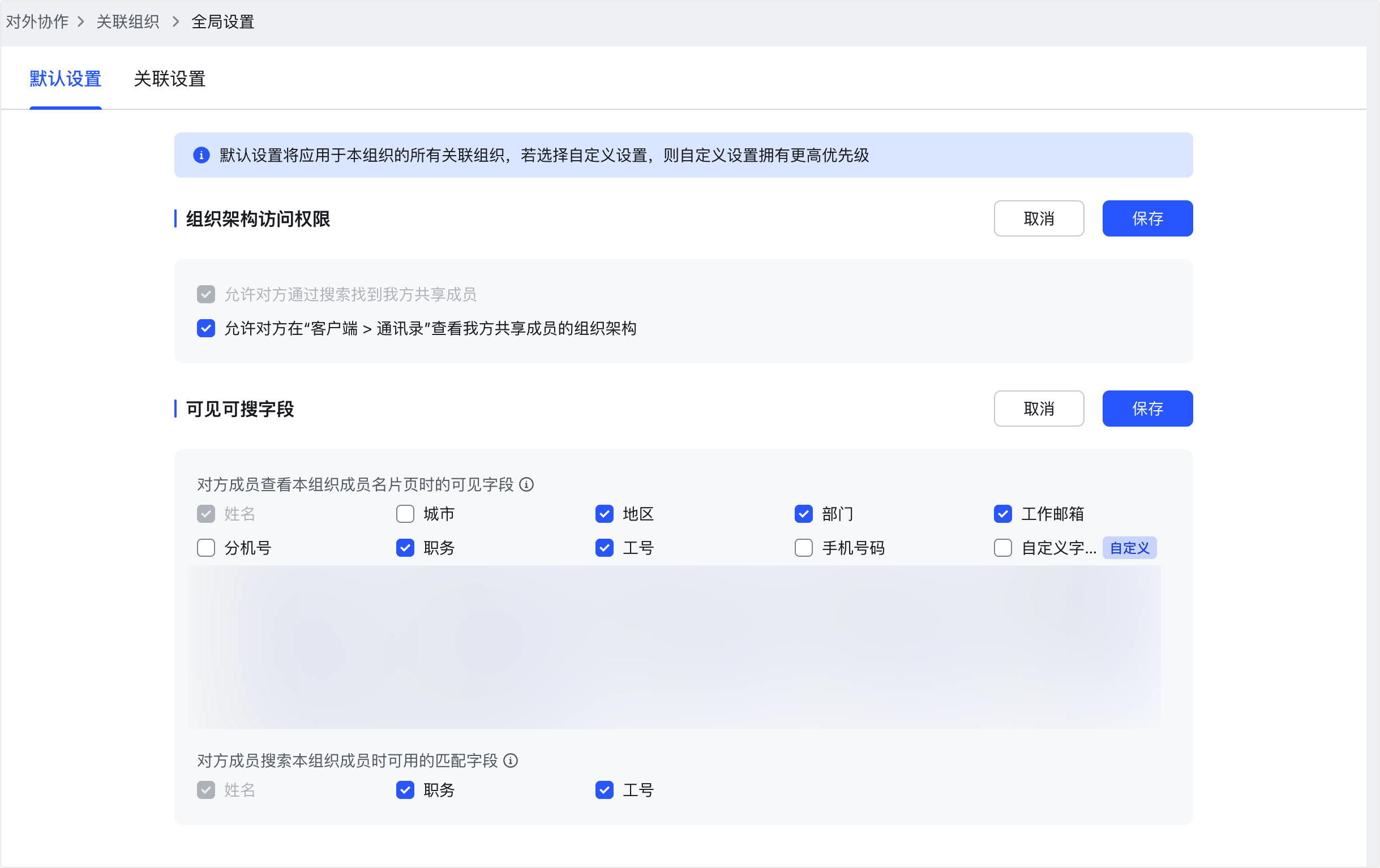Screen dimensions: 1380x868
Task: Click 取消 in 组织架构访问权限 section
Action: pyautogui.click(x=1039, y=218)
